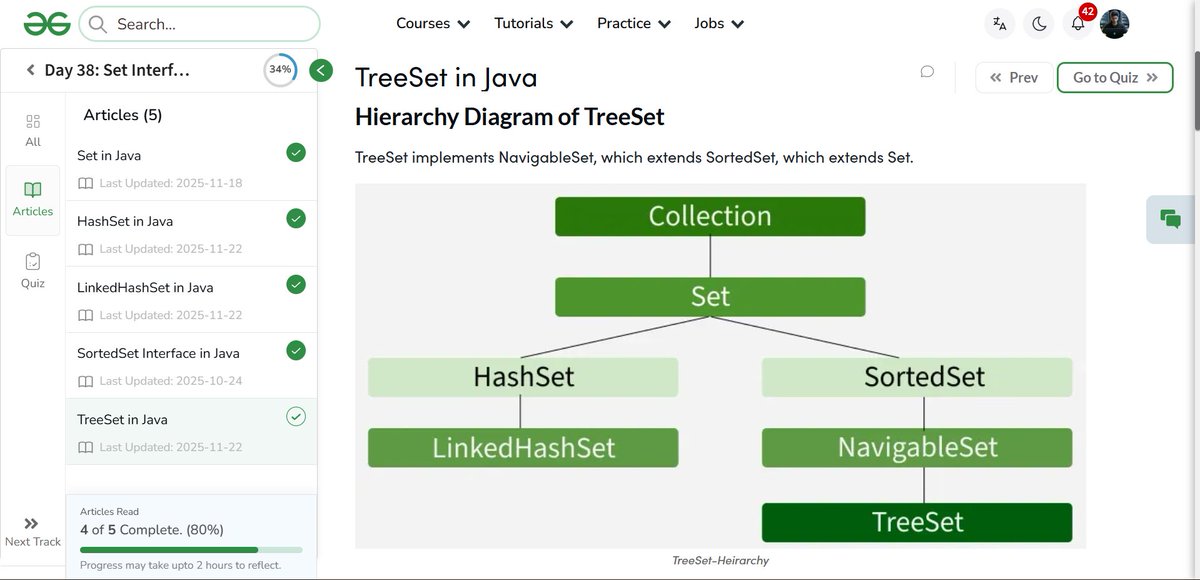Click the Go to Quiz button
Viewport: 1200px width, 580px height.
coord(1114,76)
